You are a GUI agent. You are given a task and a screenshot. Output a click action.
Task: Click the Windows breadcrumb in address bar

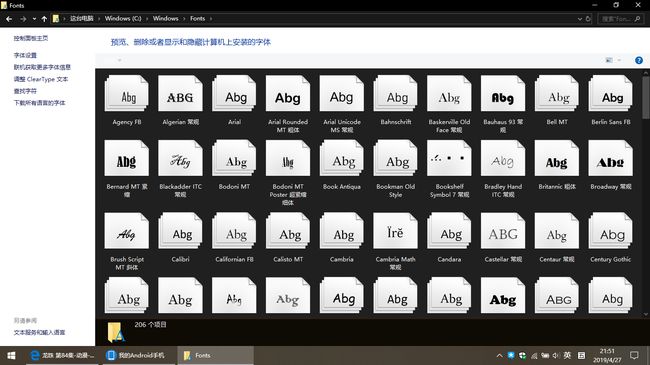tap(165, 19)
